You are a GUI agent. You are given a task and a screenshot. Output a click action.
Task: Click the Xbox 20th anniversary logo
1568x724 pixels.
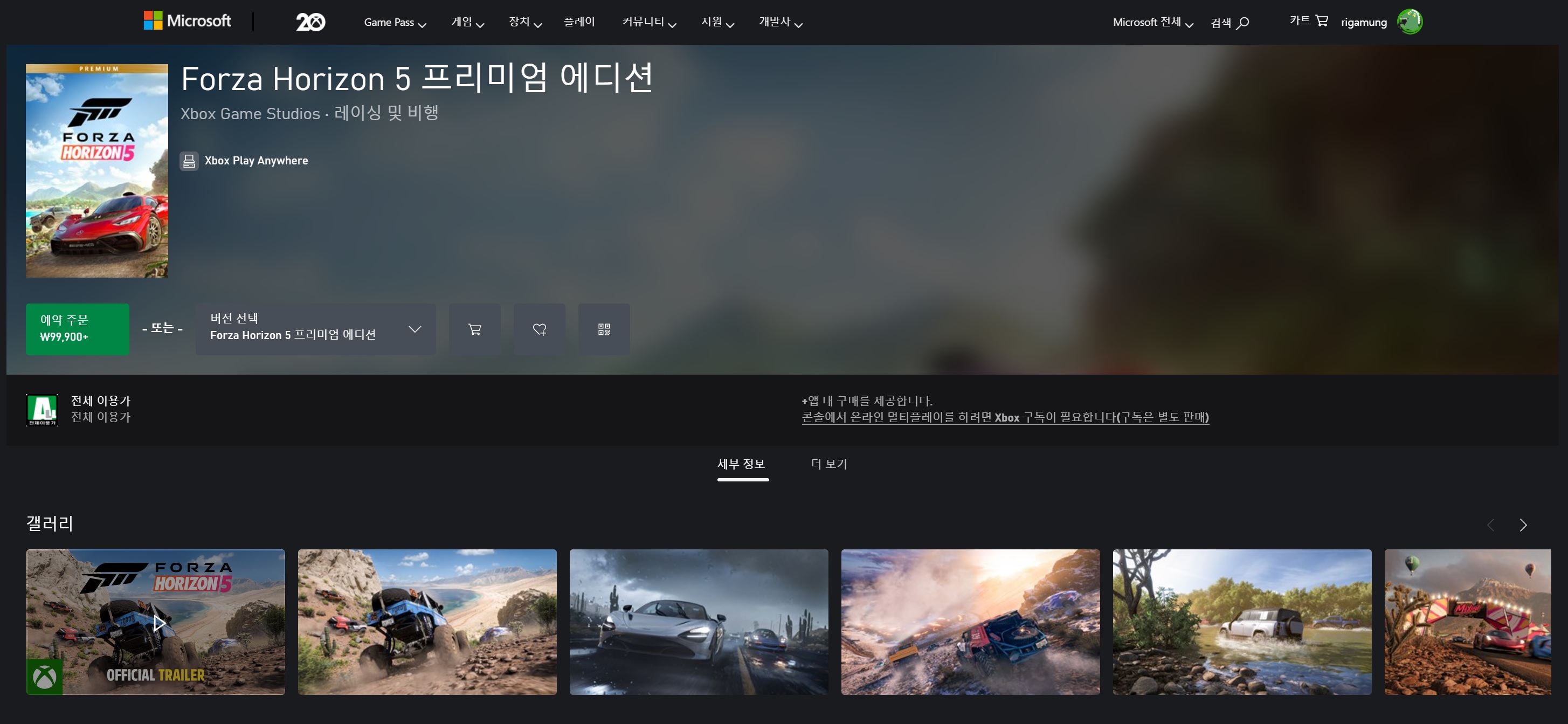tap(310, 22)
